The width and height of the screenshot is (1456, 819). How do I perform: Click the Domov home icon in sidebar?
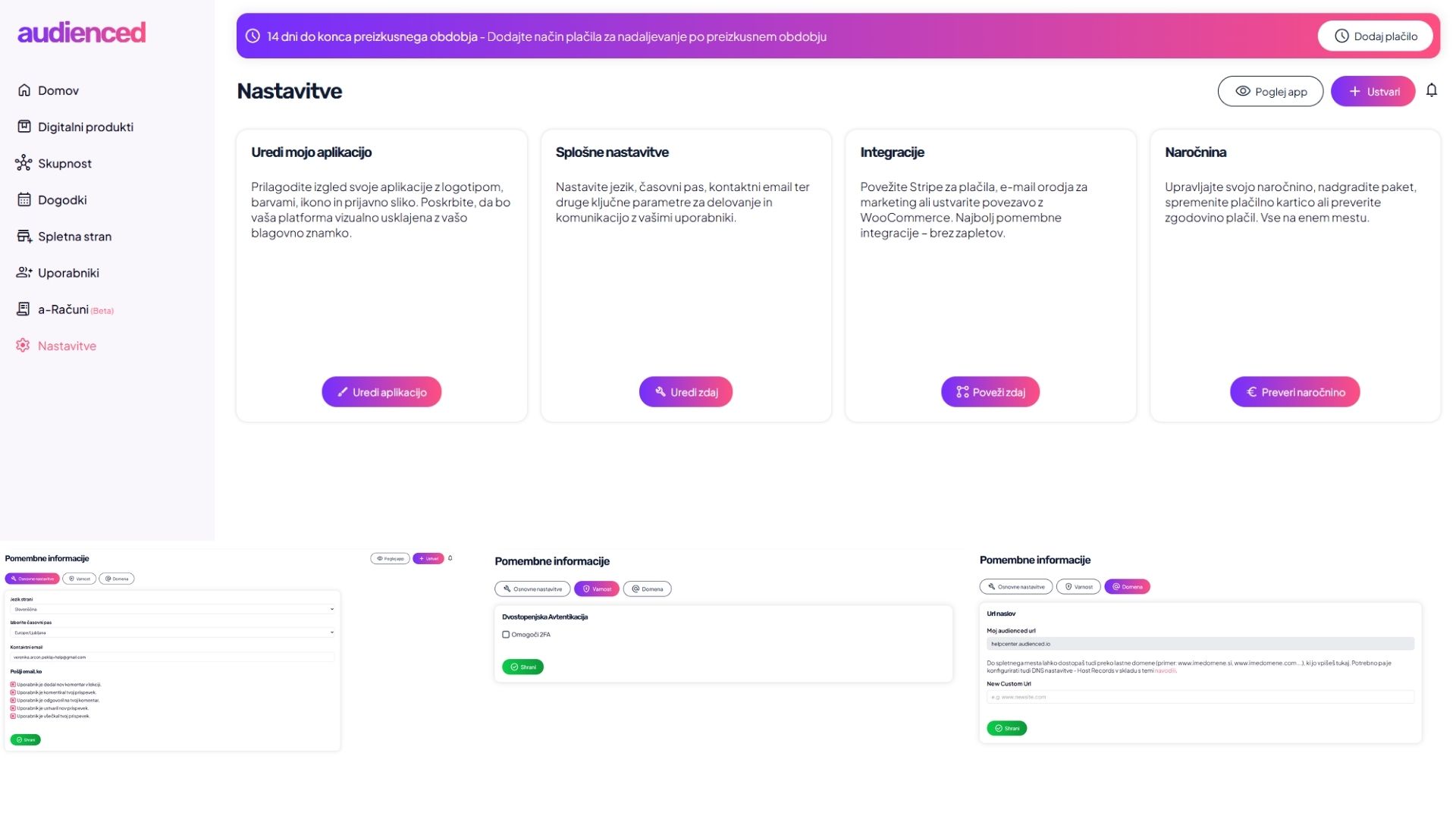(24, 90)
